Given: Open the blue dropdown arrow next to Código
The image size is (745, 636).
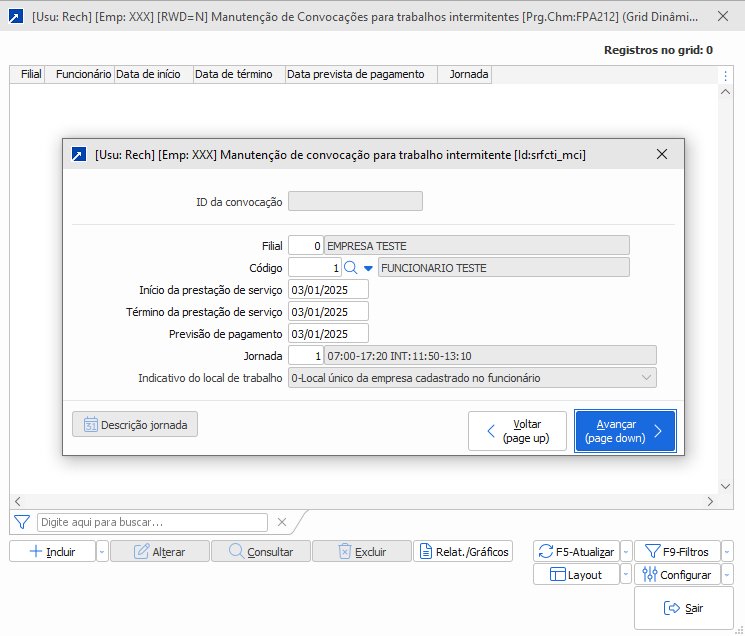Looking at the screenshot, I should click(x=368, y=268).
